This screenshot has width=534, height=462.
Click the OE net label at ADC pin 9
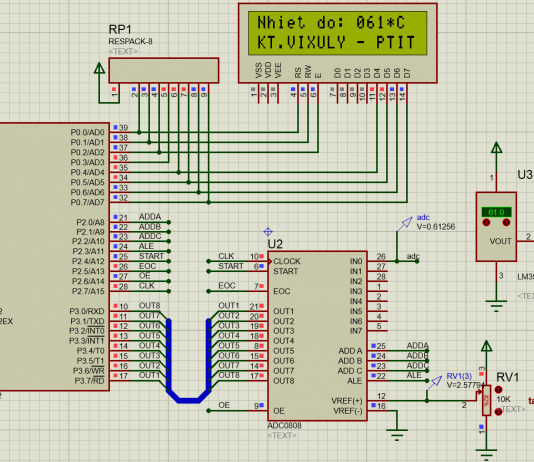224,405
